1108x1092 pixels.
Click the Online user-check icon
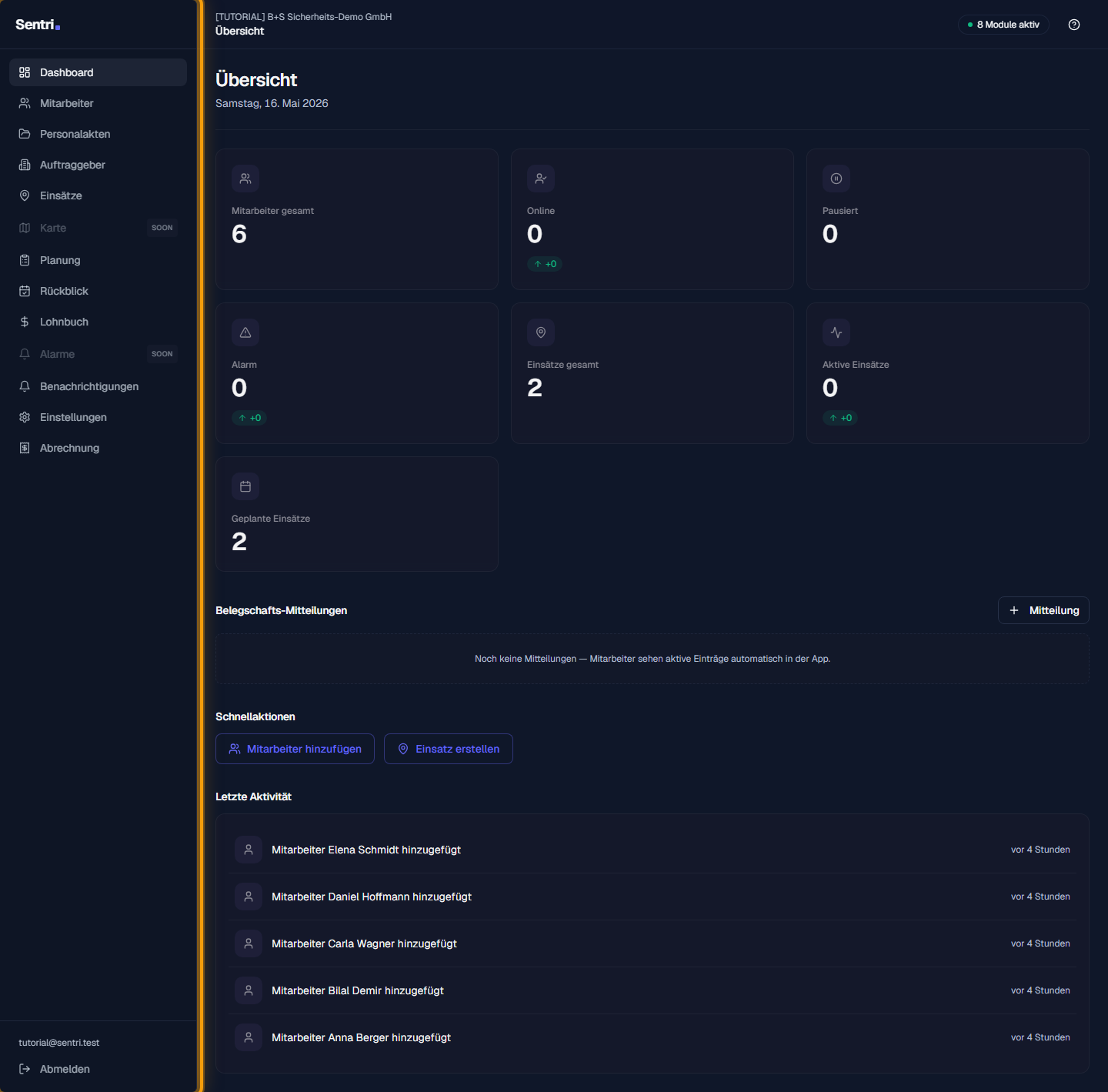coord(541,179)
